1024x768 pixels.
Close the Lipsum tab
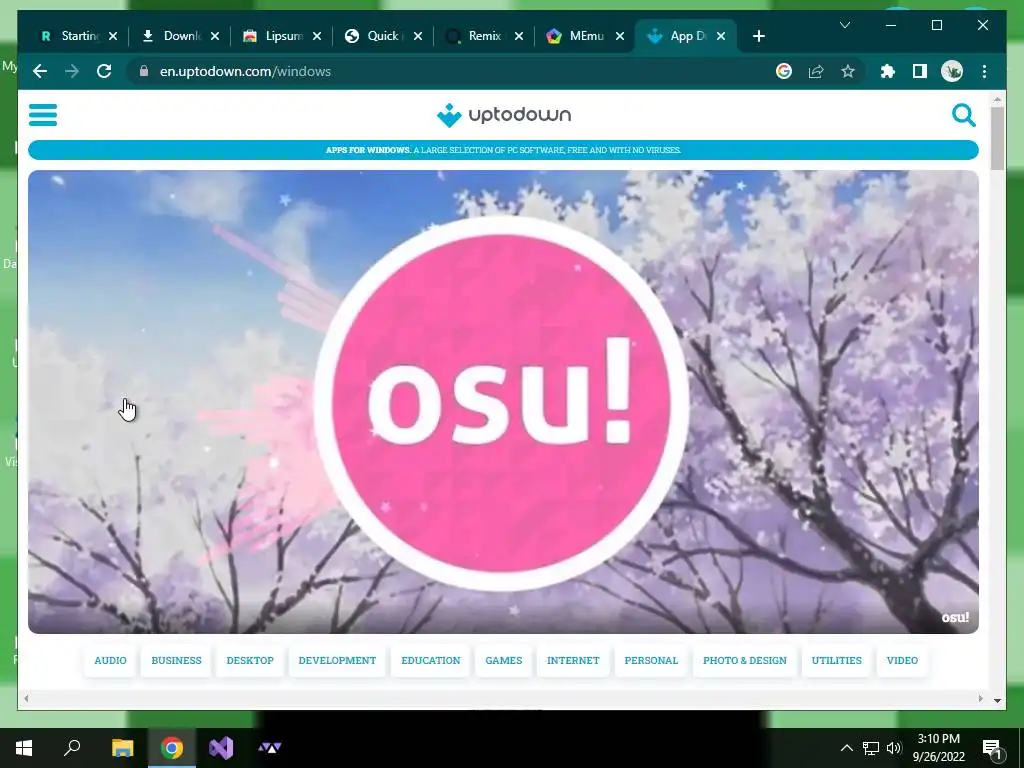pos(317,36)
